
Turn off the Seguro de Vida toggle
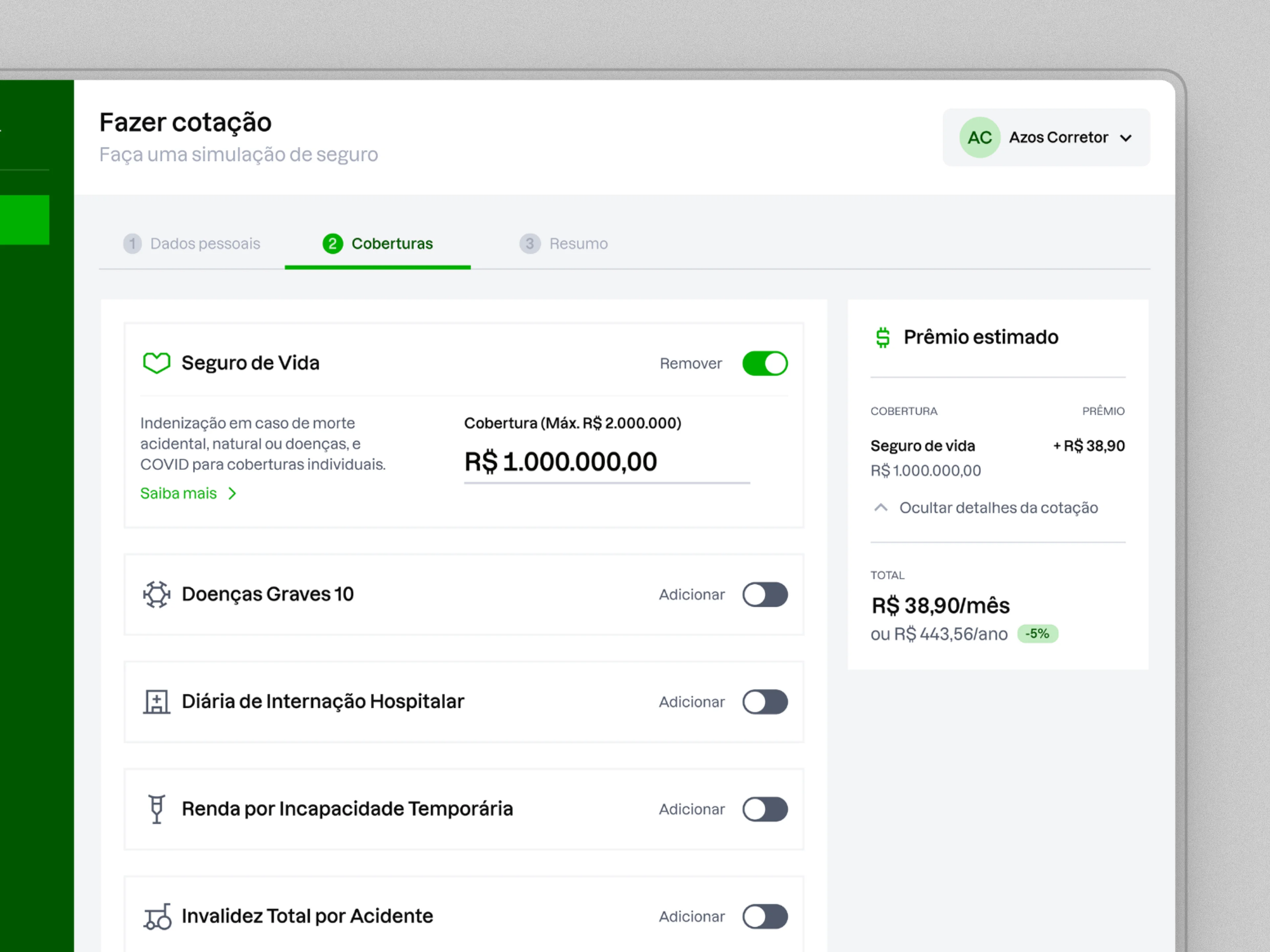[765, 363]
